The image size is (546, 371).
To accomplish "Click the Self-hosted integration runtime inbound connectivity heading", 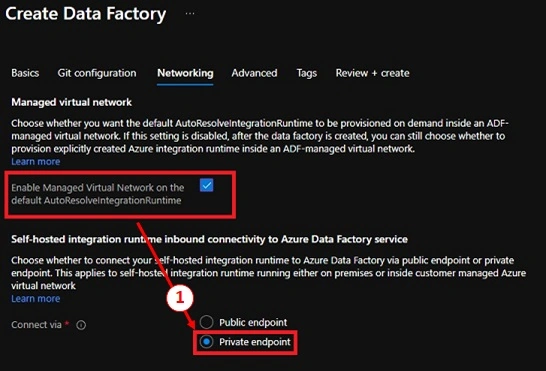I will point(209,239).
